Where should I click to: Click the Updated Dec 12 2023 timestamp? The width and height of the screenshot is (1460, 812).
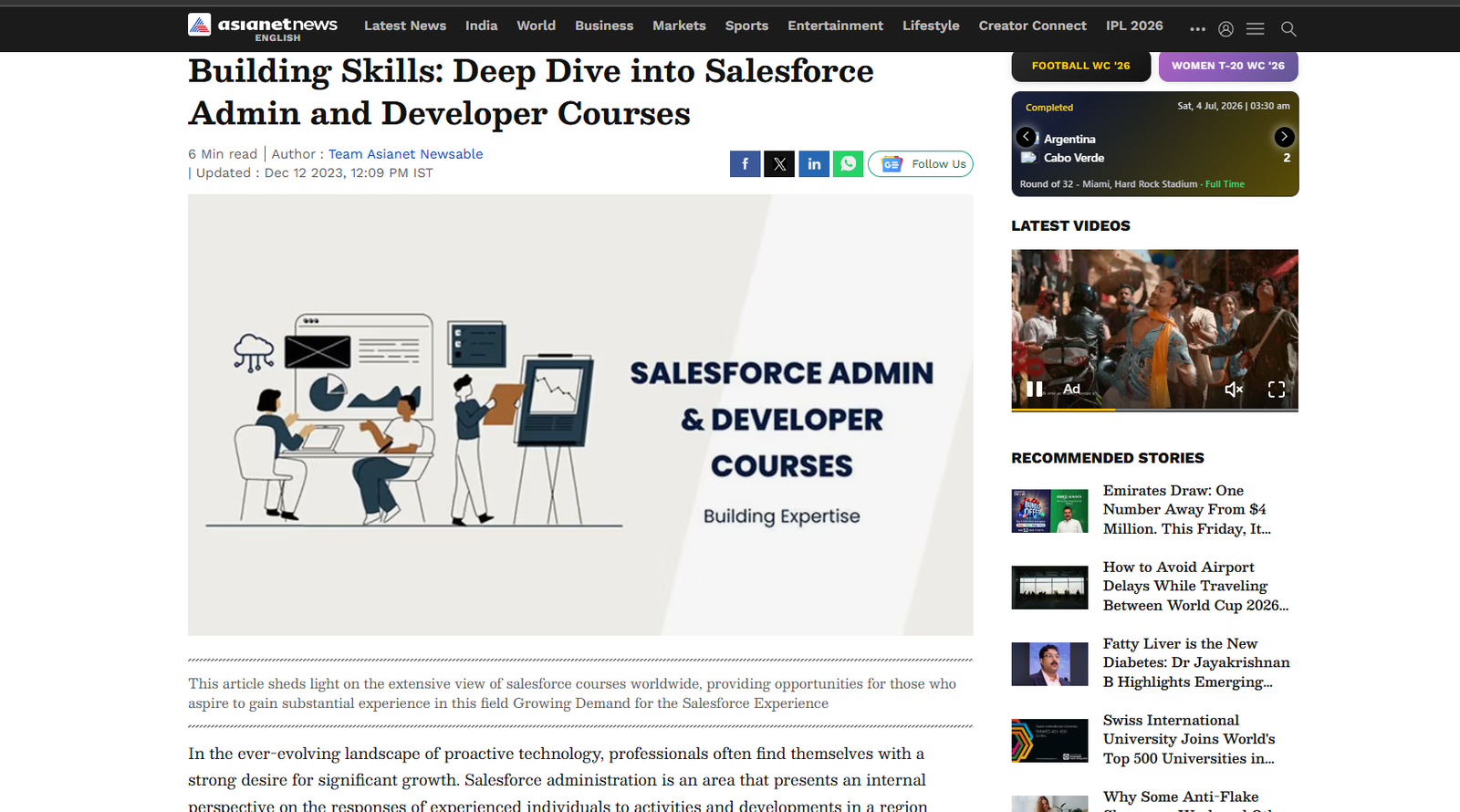pyautogui.click(x=314, y=173)
